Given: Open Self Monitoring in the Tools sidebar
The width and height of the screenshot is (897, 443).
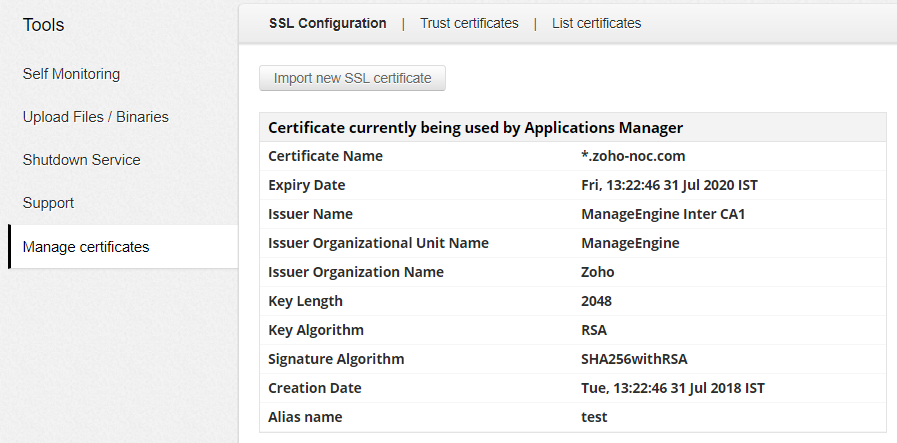Looking at the screenshot, I should (71, 74).
